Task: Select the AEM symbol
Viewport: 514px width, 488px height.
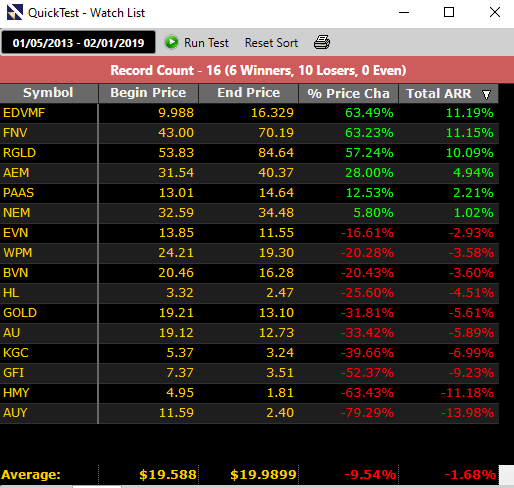Action: (x=16, y=173)
